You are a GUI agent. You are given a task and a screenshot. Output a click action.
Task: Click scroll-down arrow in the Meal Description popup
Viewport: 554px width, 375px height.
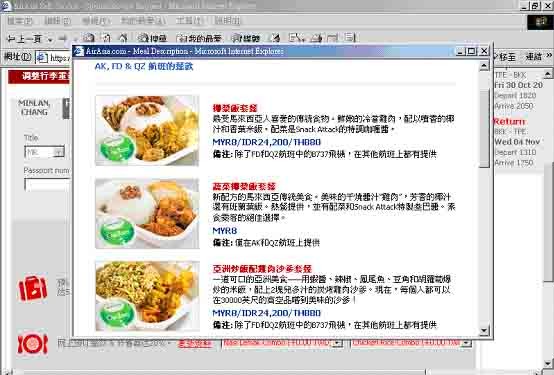(484, 331)
